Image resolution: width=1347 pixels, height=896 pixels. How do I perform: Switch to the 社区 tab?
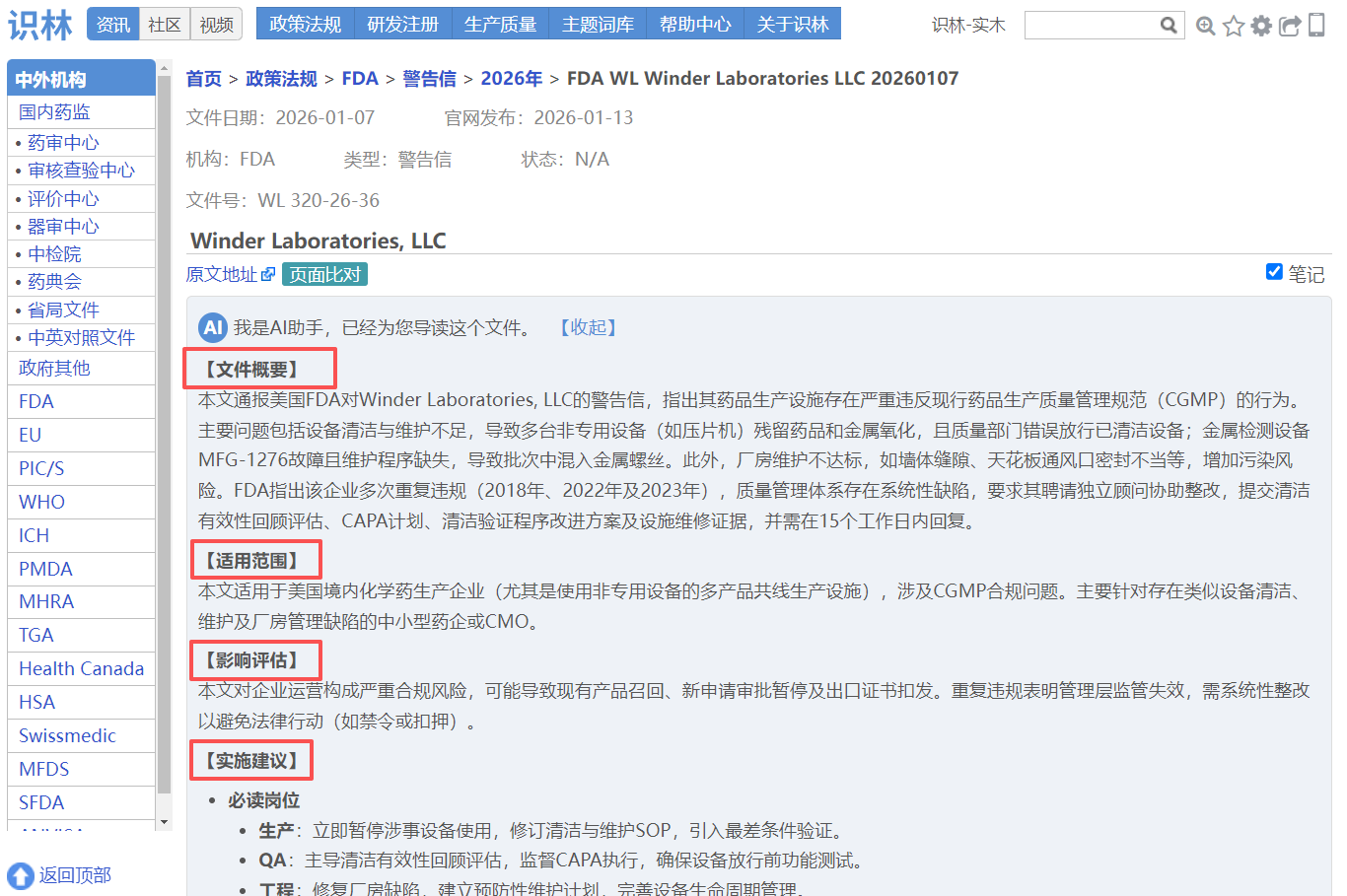pyautogui.click(x=165, y=25)
